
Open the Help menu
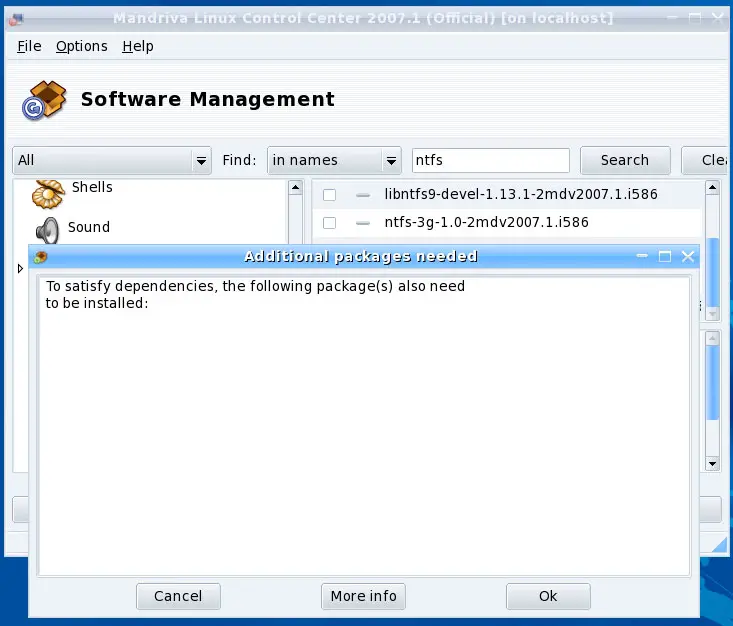(x=138, y=46)
